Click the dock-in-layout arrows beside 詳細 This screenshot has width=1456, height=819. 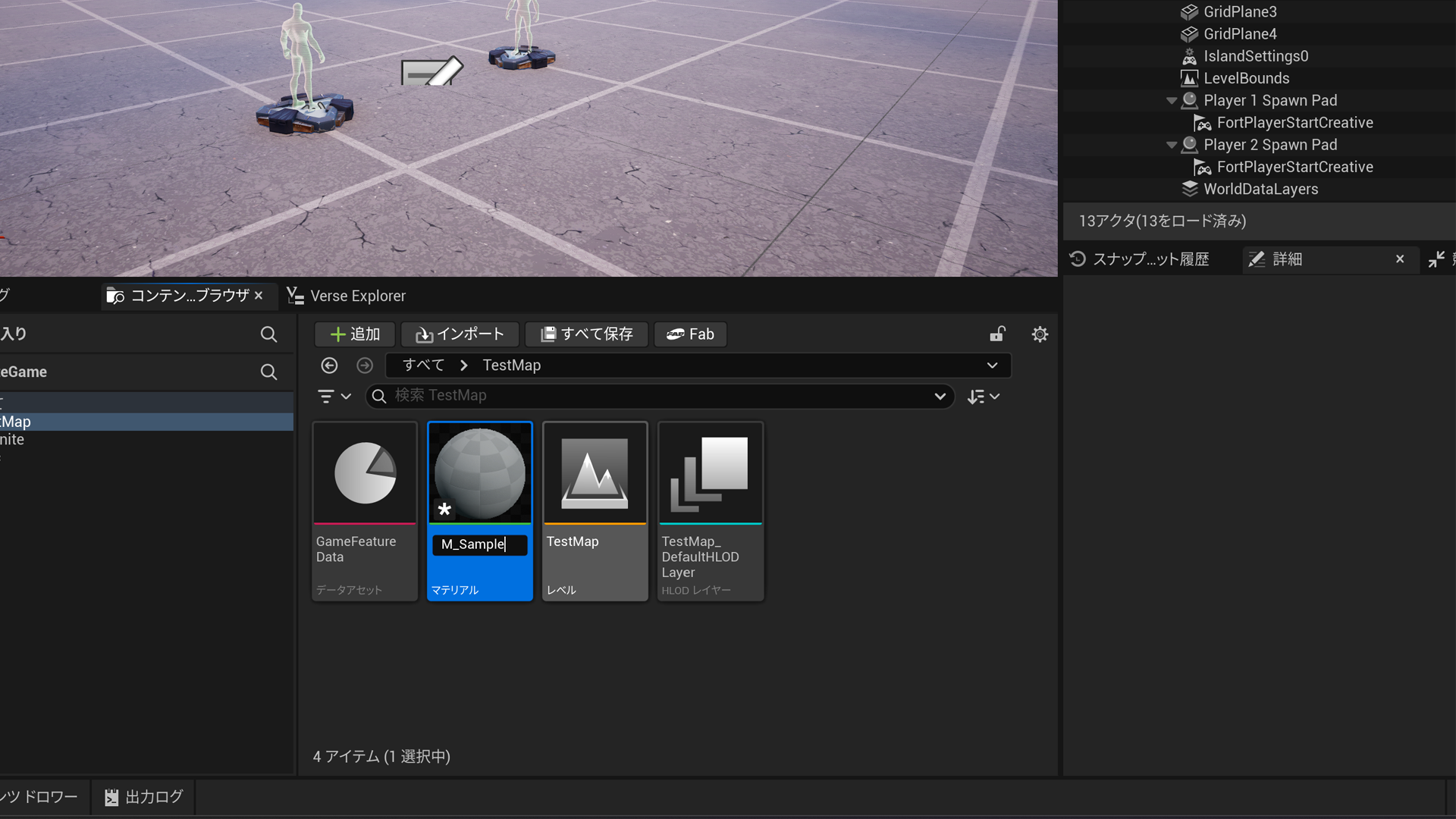1436,259
